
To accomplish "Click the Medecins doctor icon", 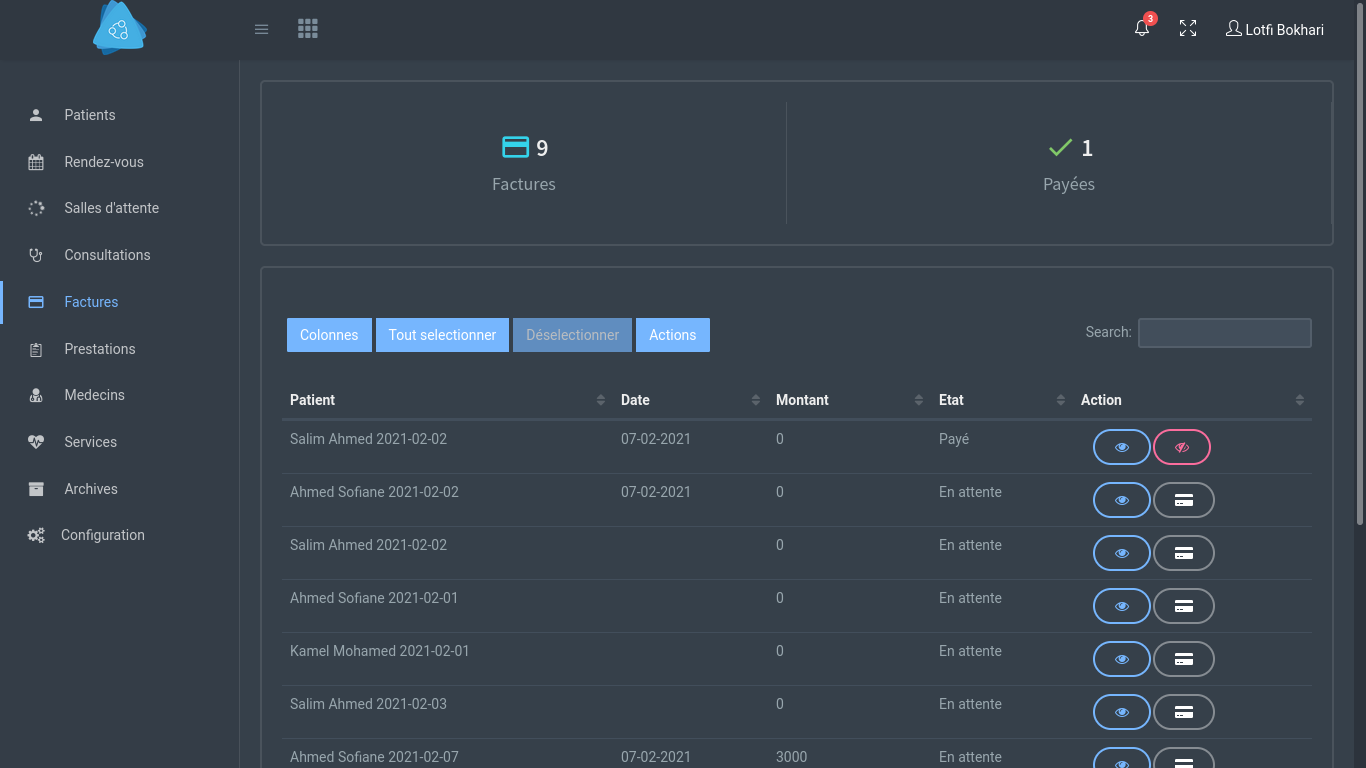I will click(36, 395).
